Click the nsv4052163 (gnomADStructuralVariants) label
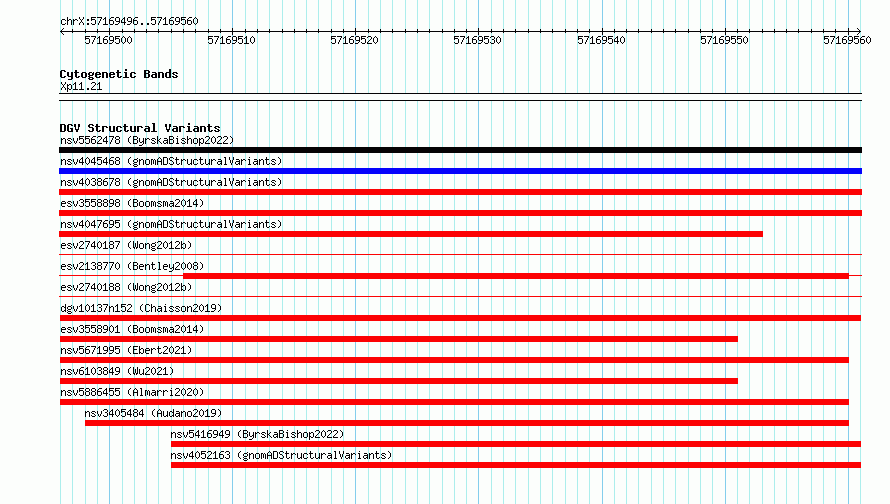The height and width of the screenshot is (504, 890). (281, 455)
